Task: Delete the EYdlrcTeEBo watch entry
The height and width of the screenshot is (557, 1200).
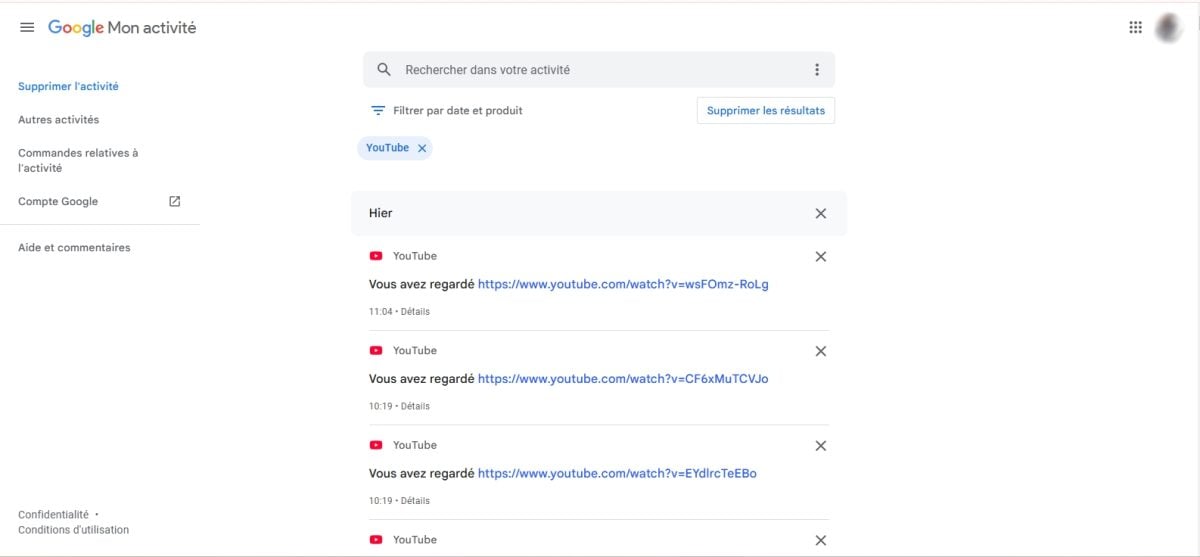Action: point(820,446)
